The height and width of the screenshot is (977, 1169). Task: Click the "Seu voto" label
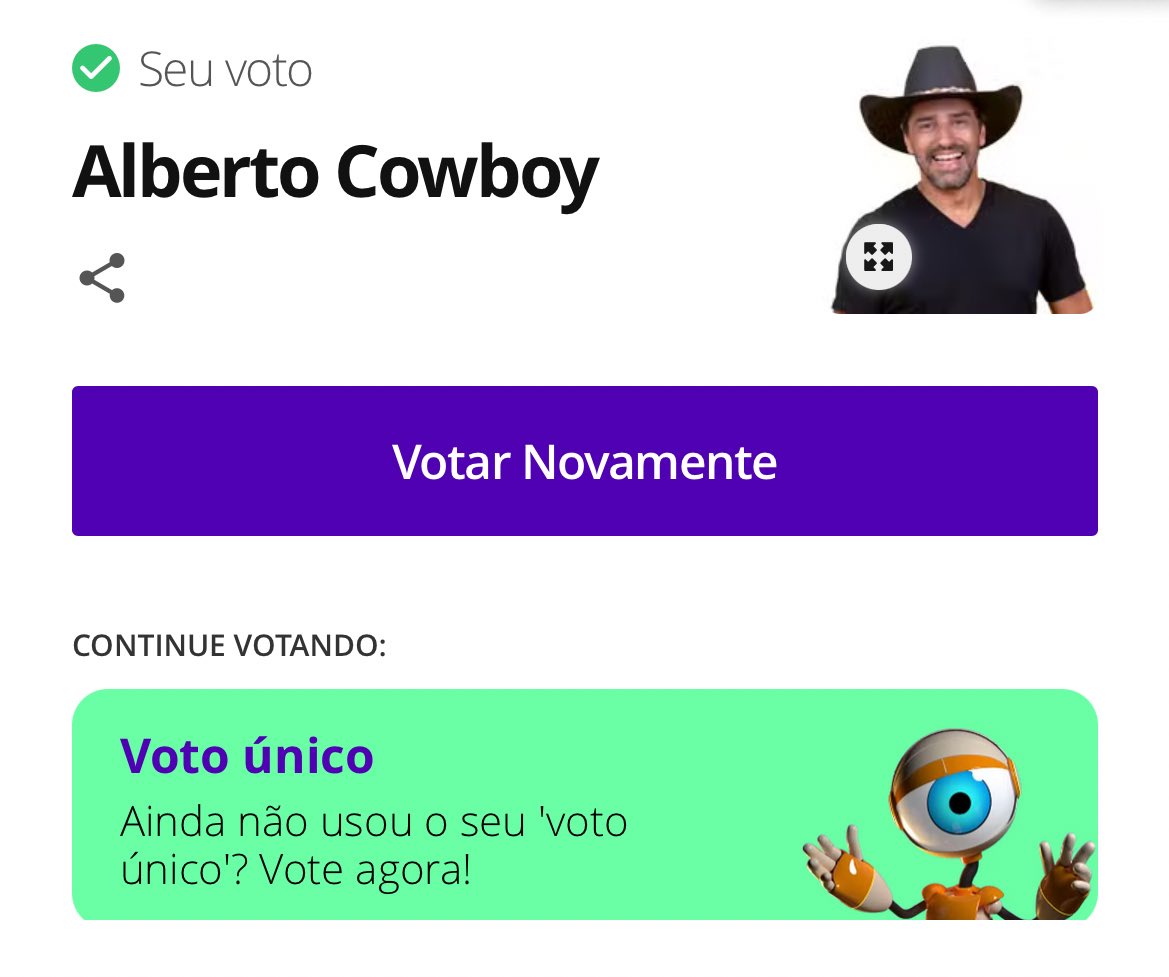click(225, 70)
